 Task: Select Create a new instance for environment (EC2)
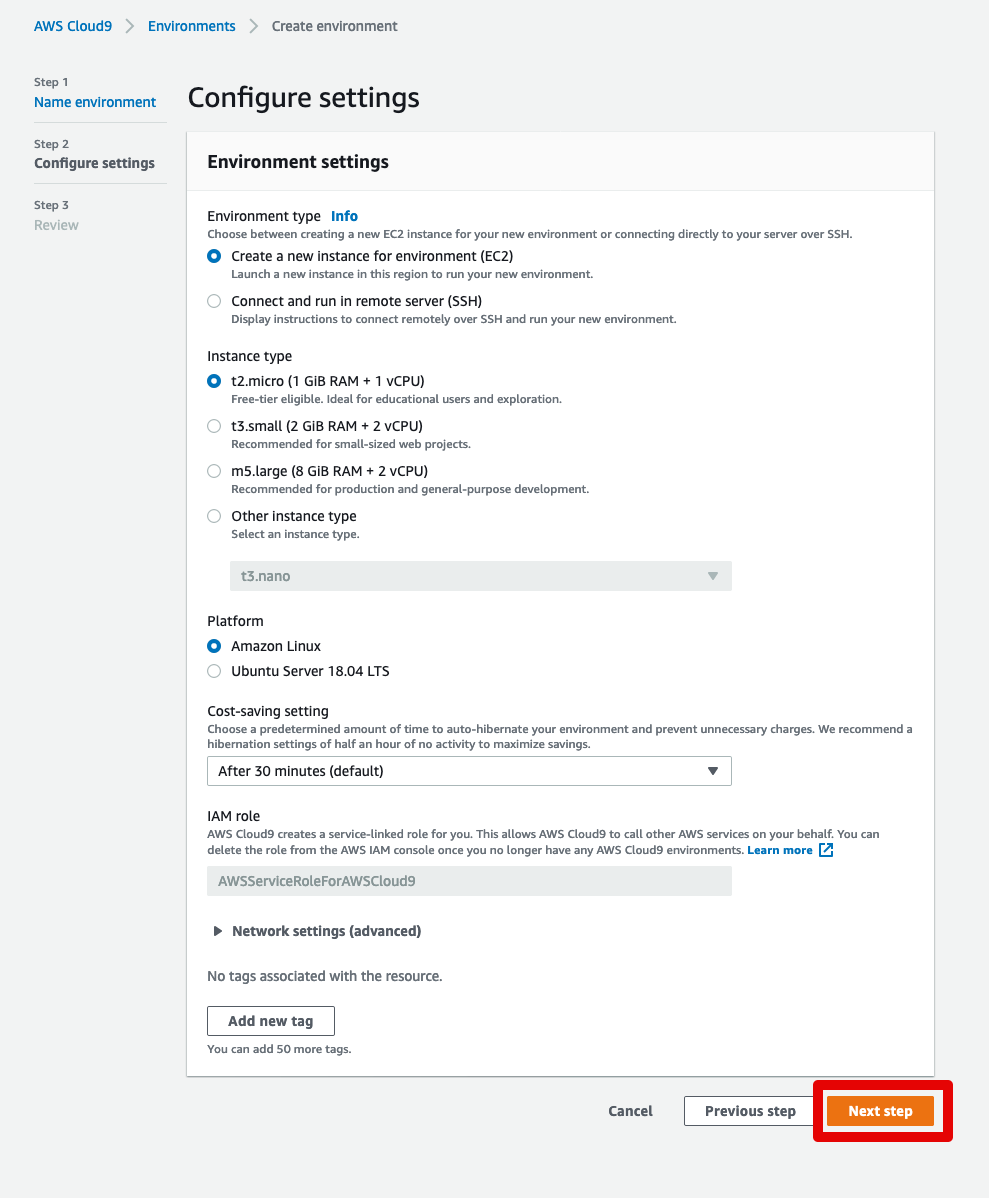pyautogui.click(x=213, y=255)
